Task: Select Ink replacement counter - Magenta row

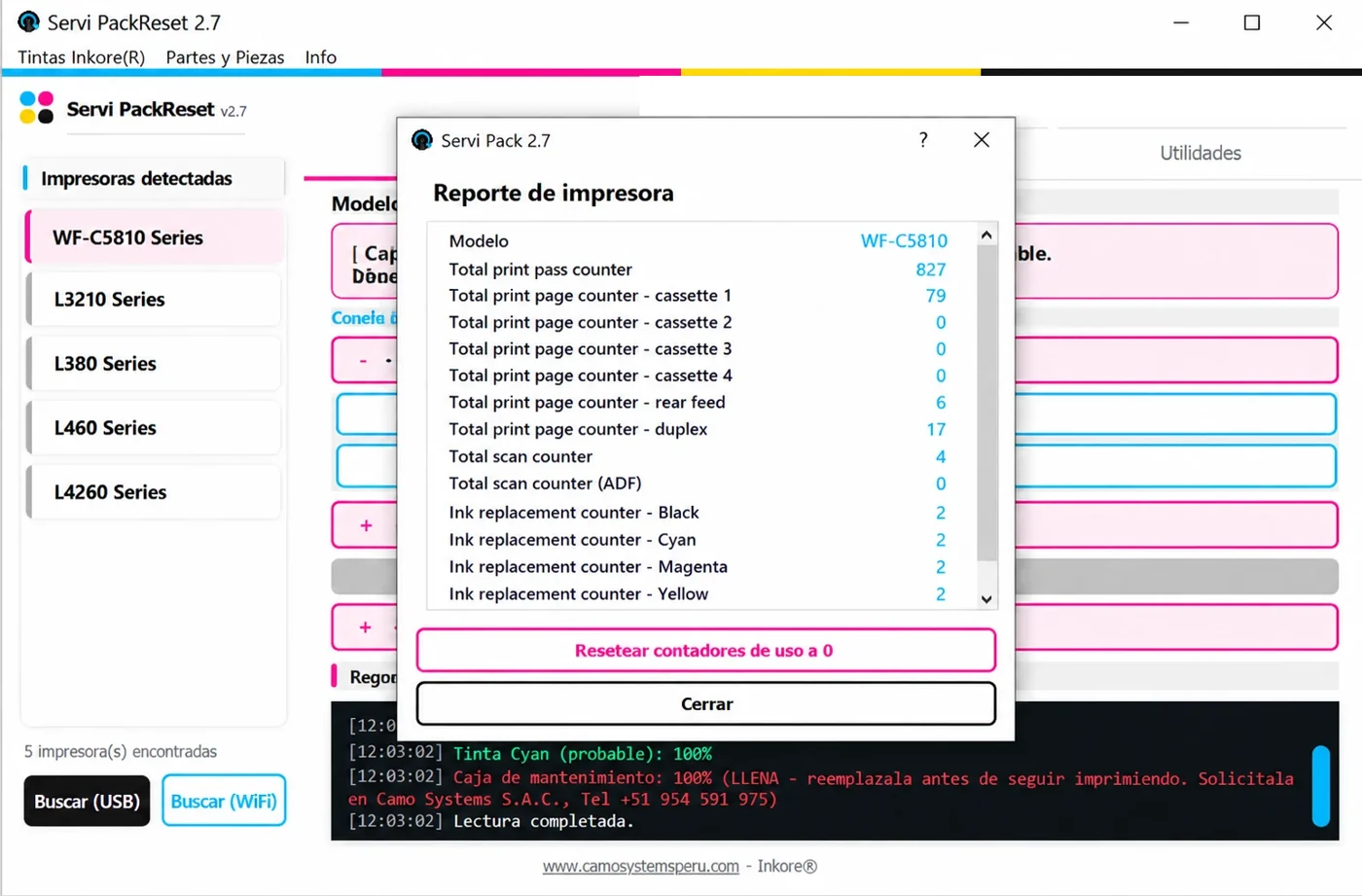Action: click(702, 567)
